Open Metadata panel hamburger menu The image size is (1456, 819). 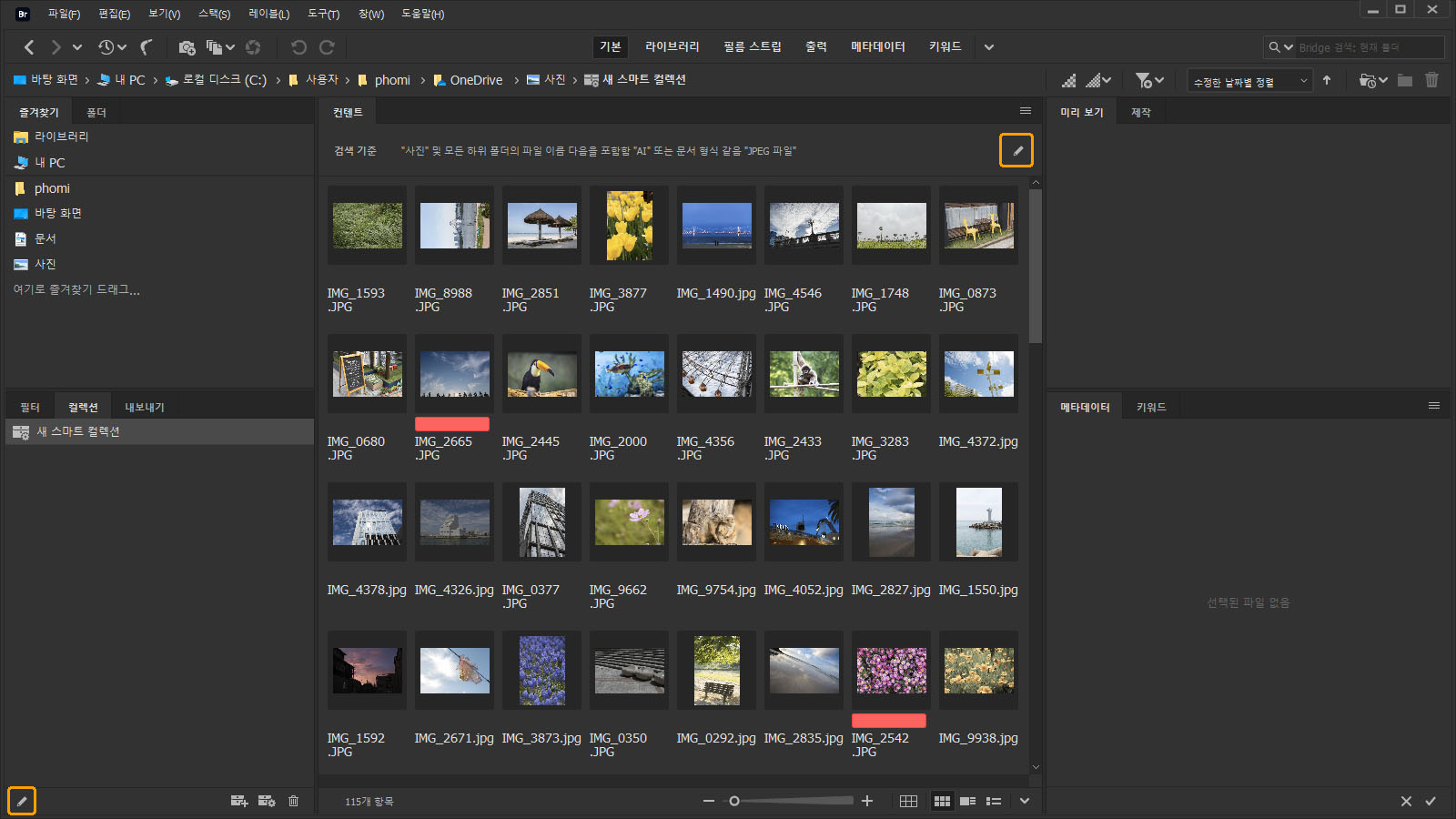click(1434, 406)
